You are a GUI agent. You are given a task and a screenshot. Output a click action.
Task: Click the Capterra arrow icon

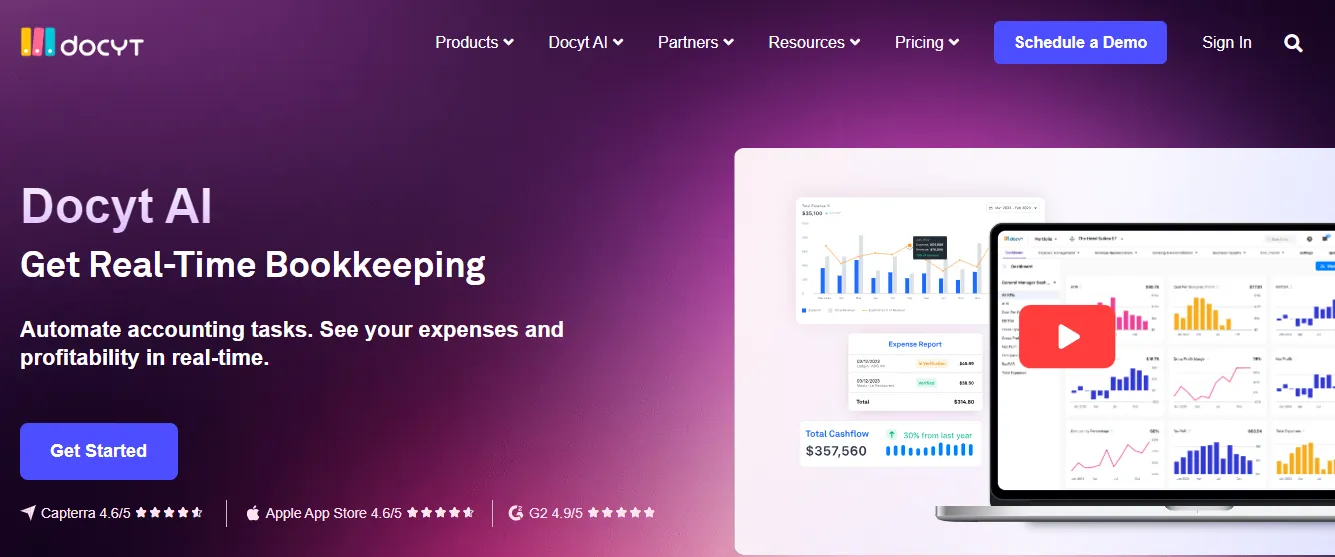(x=28, y=512)
